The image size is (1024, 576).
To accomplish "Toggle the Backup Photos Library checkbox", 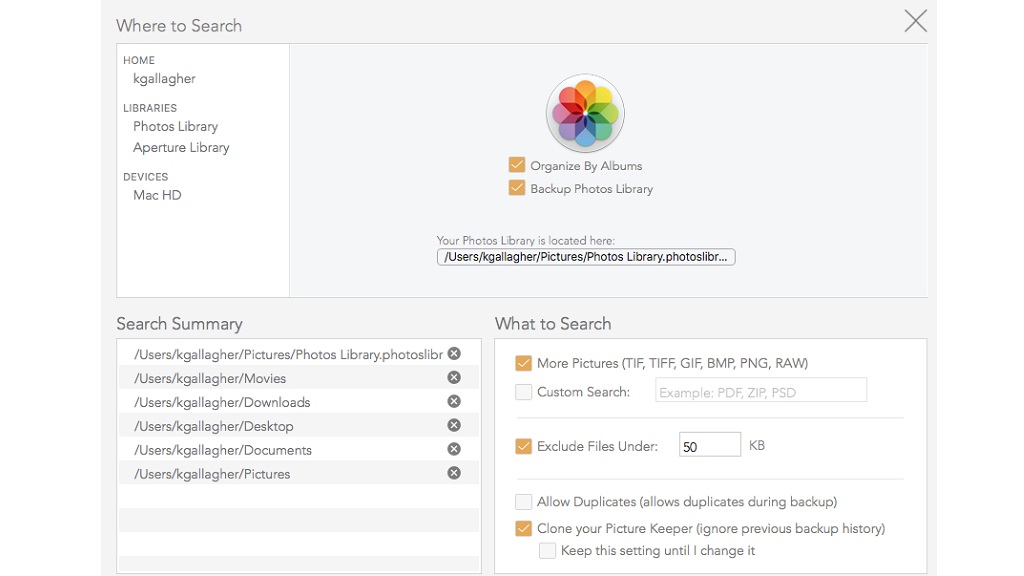I will (517, 188).
